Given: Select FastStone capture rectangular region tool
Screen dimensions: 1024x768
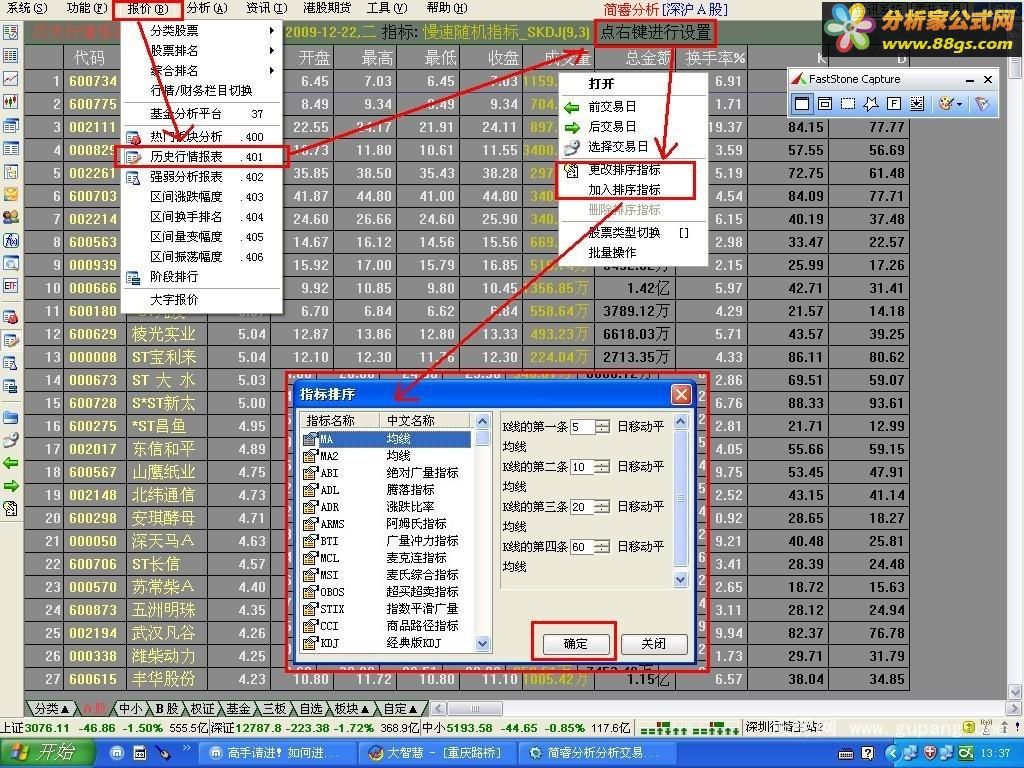Looking at the screenshot, I should pyautogui.click(x=848, y=103).
